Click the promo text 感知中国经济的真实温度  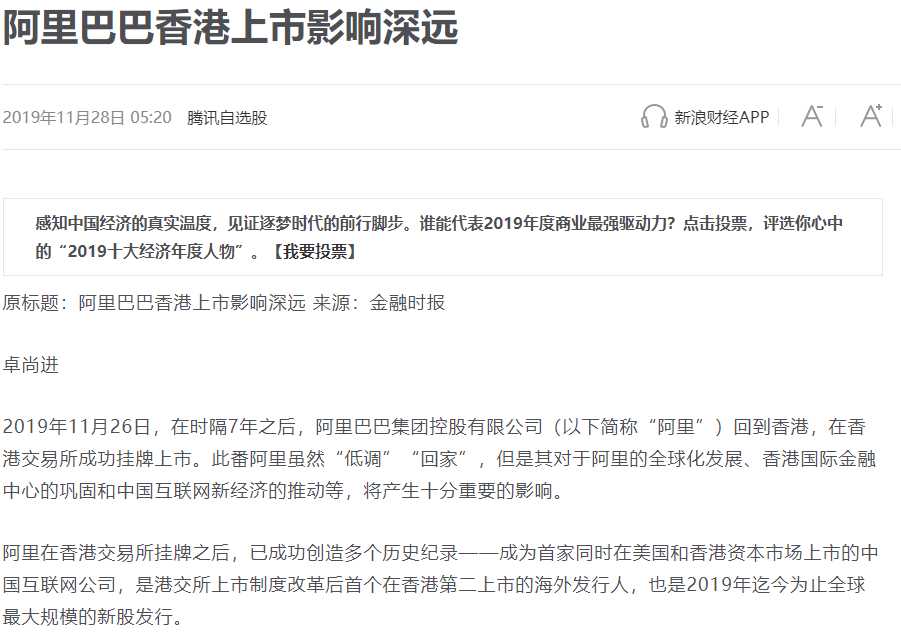click(124, 223)
